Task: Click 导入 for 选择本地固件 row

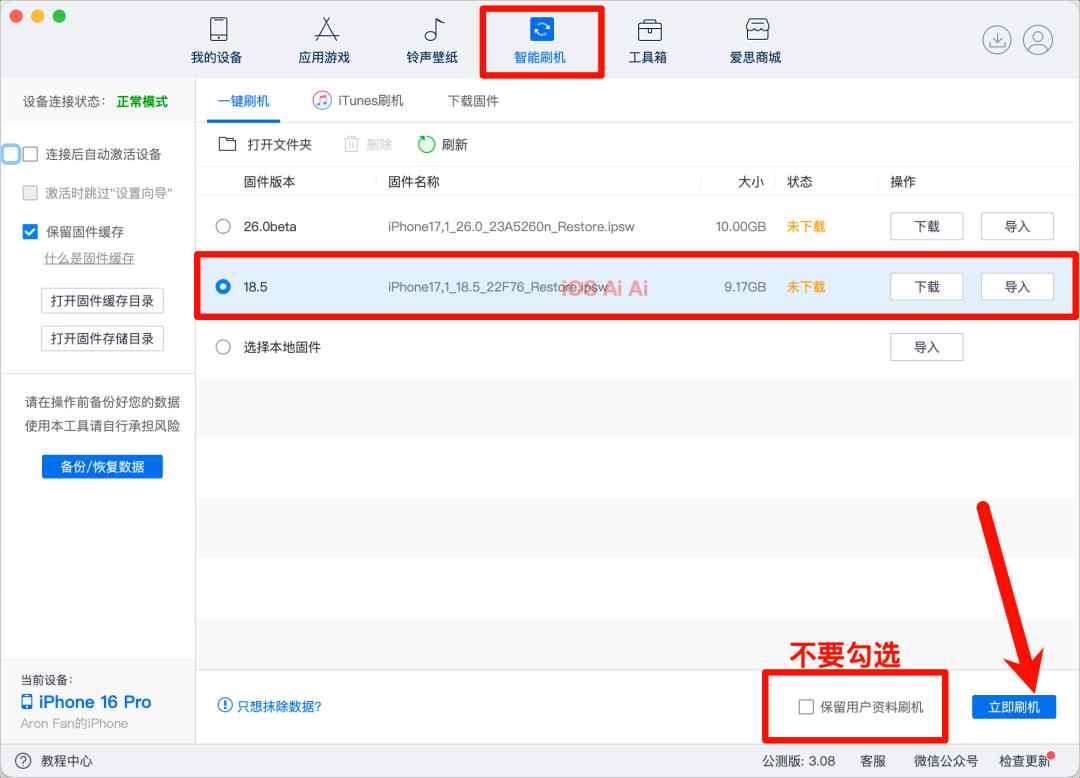Action: click(x=926, y=347)
